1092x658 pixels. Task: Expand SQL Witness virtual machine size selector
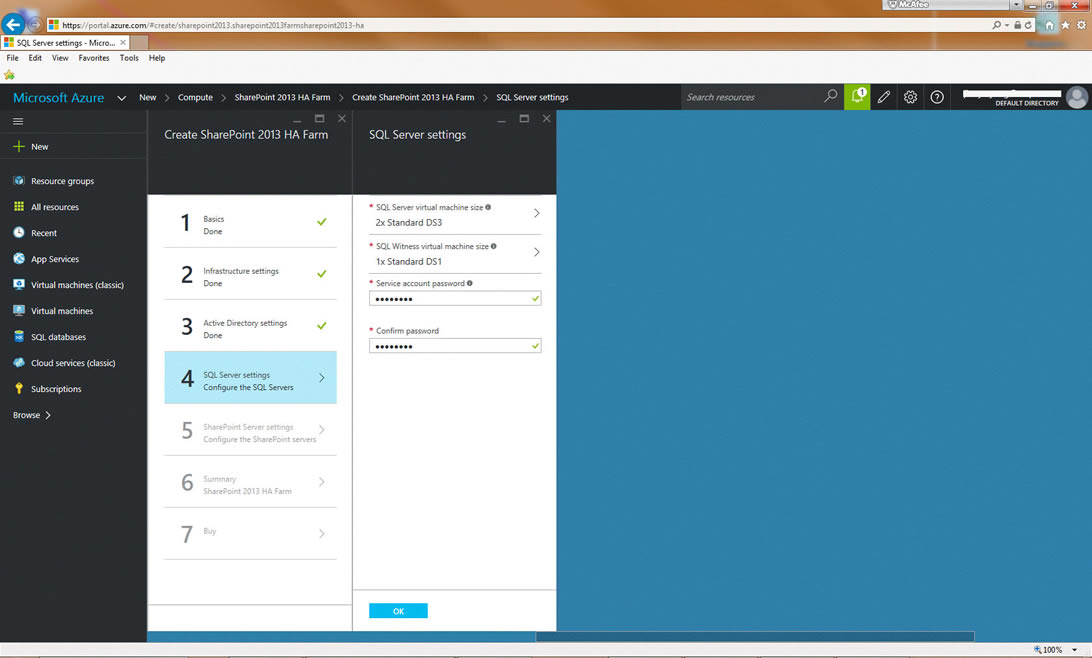(x=536, y=253)
